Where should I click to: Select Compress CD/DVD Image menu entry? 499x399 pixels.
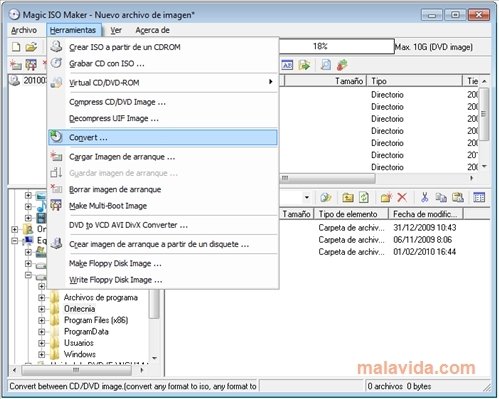[x=163, y=102]
